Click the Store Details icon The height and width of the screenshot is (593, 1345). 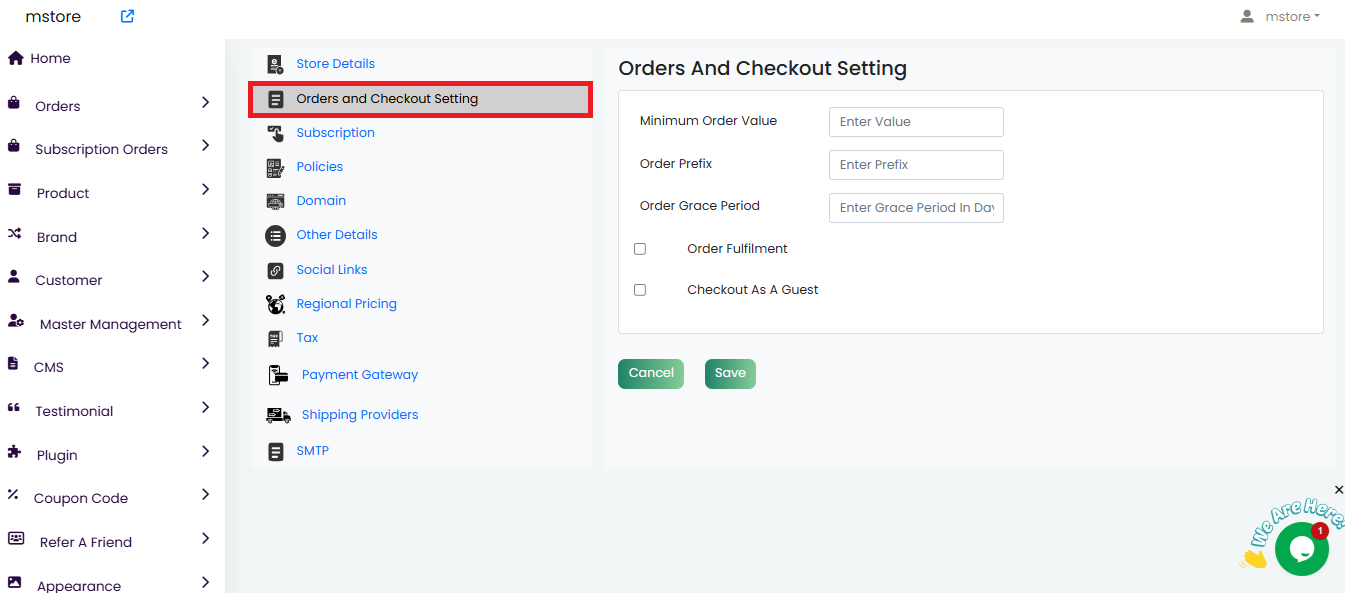tap(276, 64)
